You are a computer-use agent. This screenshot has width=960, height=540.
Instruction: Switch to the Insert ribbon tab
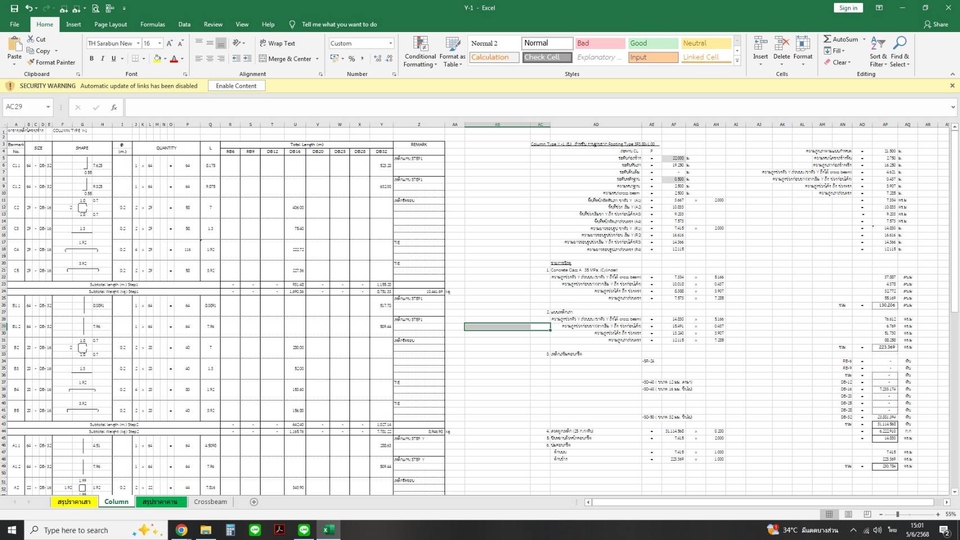[73, 24]
